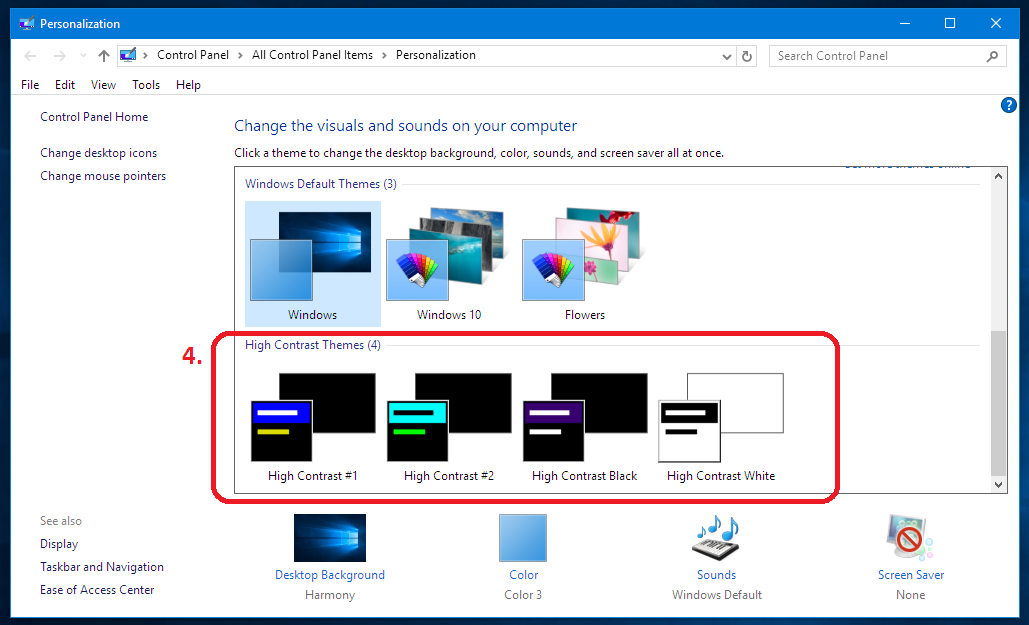The width and height of the screenshot is (1029, 625).
Task: Click the Personalization icon in the address bar
Action: tap(127, 55)
